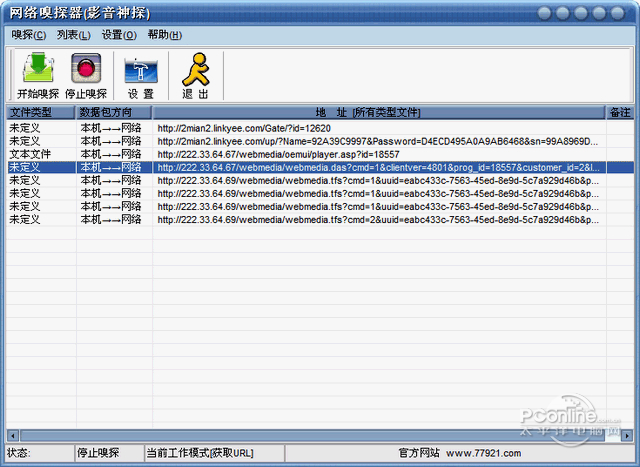
Task: Exit the app via the 退出 running-man icon
Action: point(196,75)
